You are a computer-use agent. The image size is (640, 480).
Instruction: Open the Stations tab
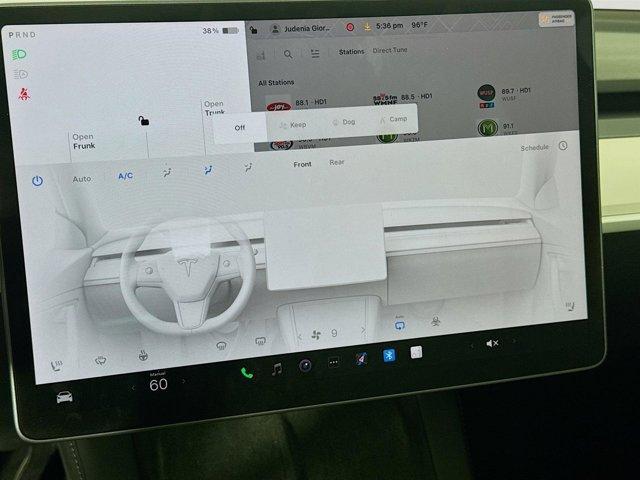pyautogui.click(x=351, y=52)
